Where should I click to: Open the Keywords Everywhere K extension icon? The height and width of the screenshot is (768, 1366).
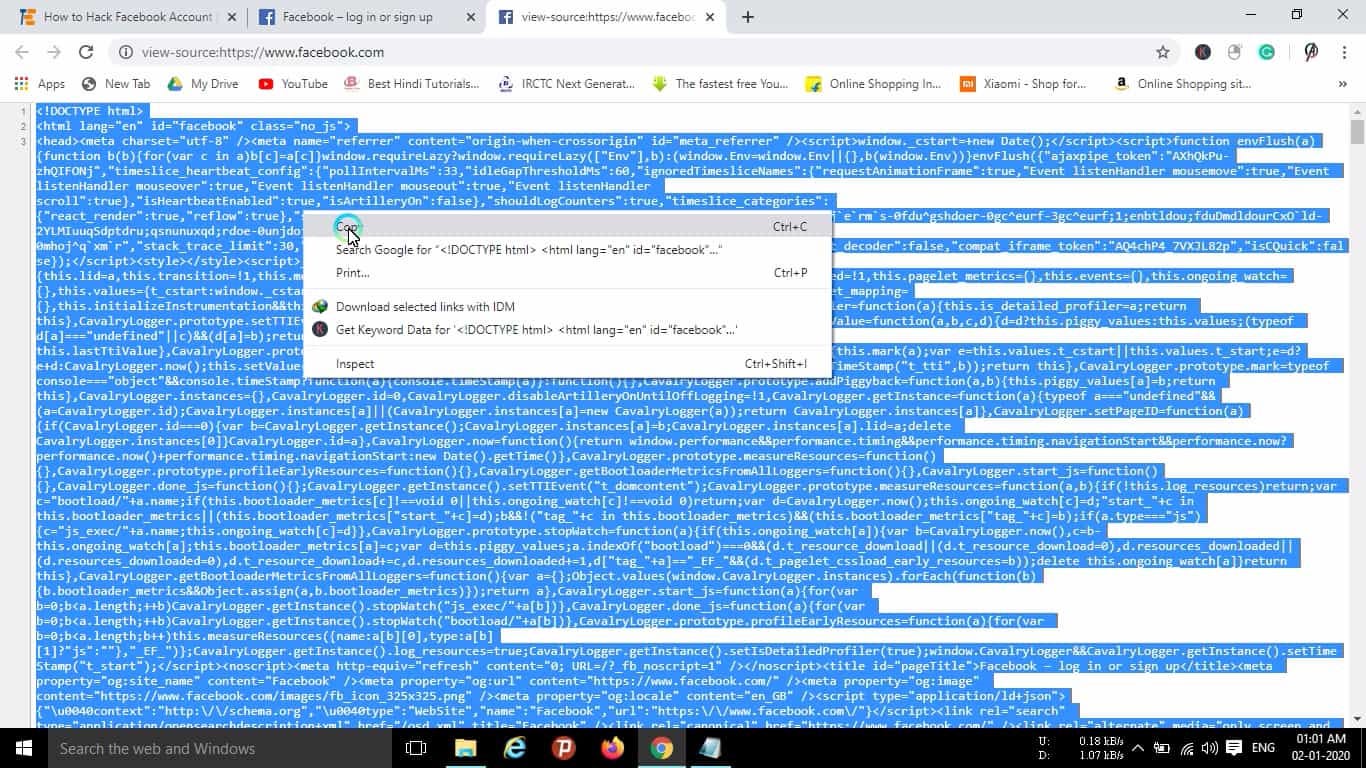coord(1203,52)
